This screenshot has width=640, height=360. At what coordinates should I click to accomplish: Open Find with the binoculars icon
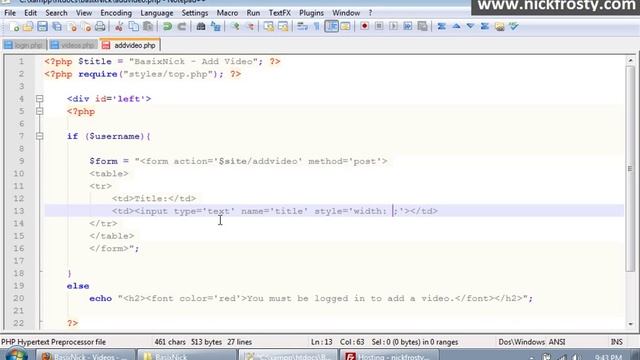[201, 27]
